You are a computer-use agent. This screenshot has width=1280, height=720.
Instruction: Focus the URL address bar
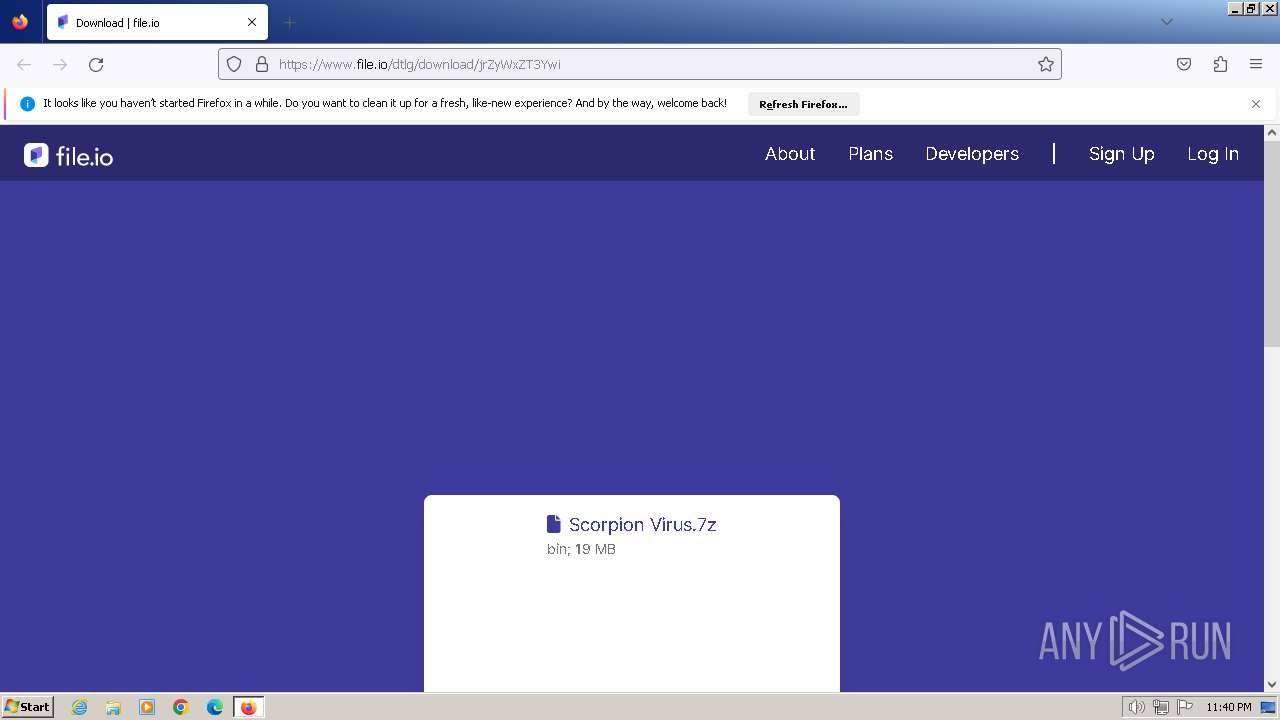coord(640,64)
